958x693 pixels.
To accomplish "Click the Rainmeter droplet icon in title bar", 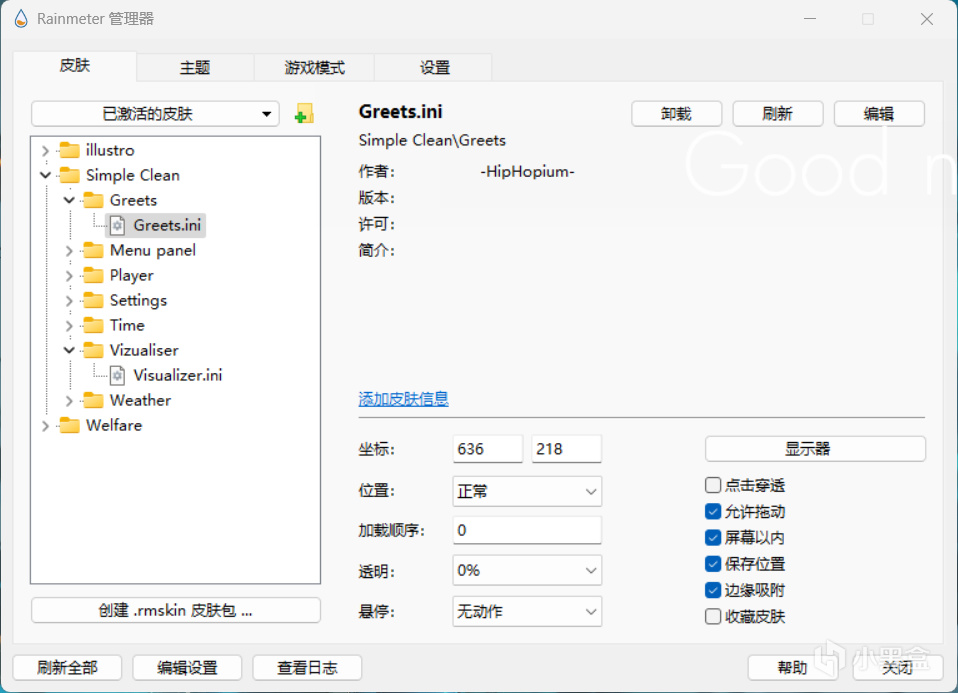I will point(21,19).
